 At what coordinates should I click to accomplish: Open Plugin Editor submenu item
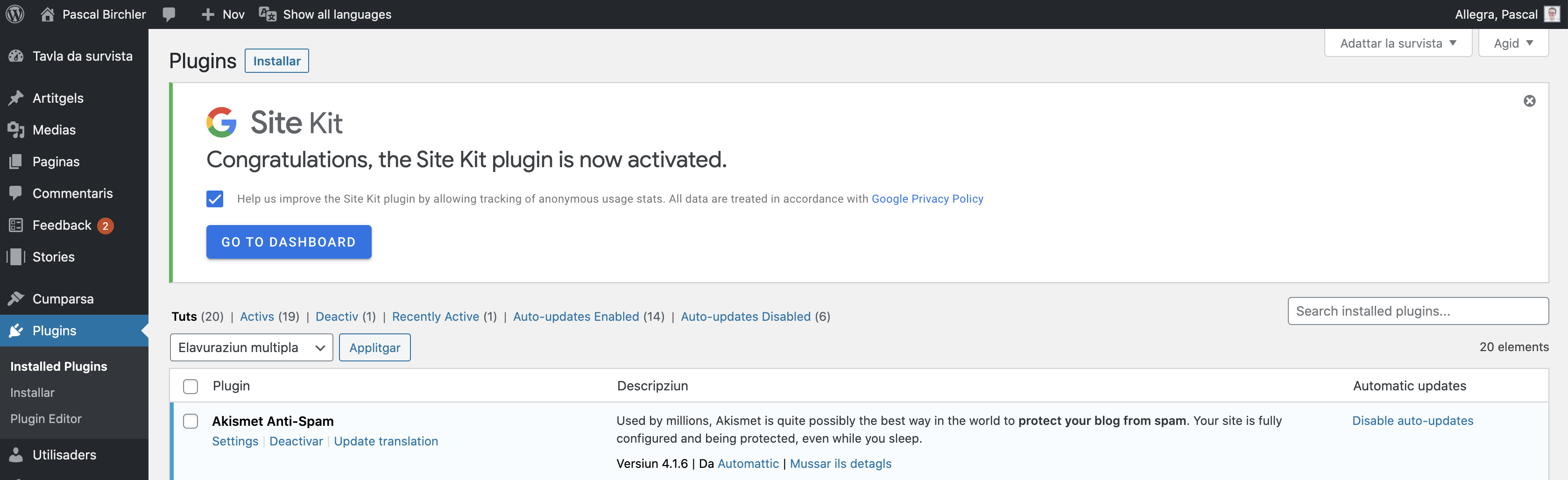[46, 418]
